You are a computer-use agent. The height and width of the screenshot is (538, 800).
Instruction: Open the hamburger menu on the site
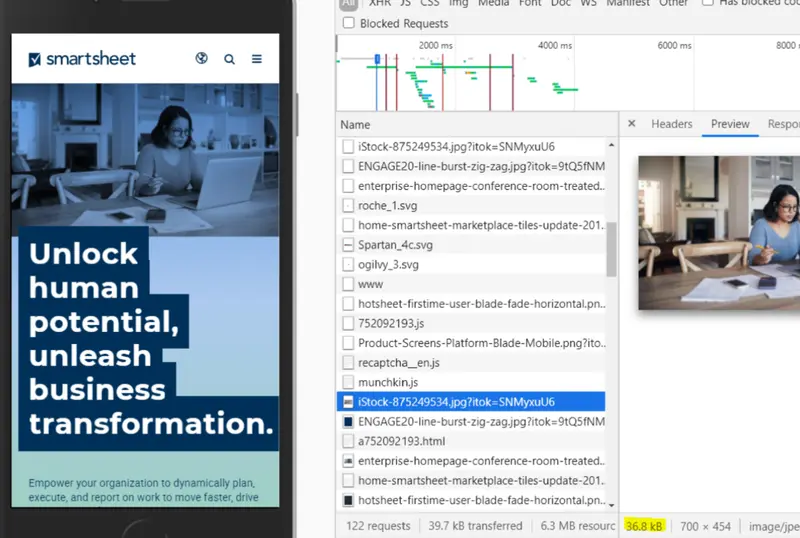coord(257,60)
